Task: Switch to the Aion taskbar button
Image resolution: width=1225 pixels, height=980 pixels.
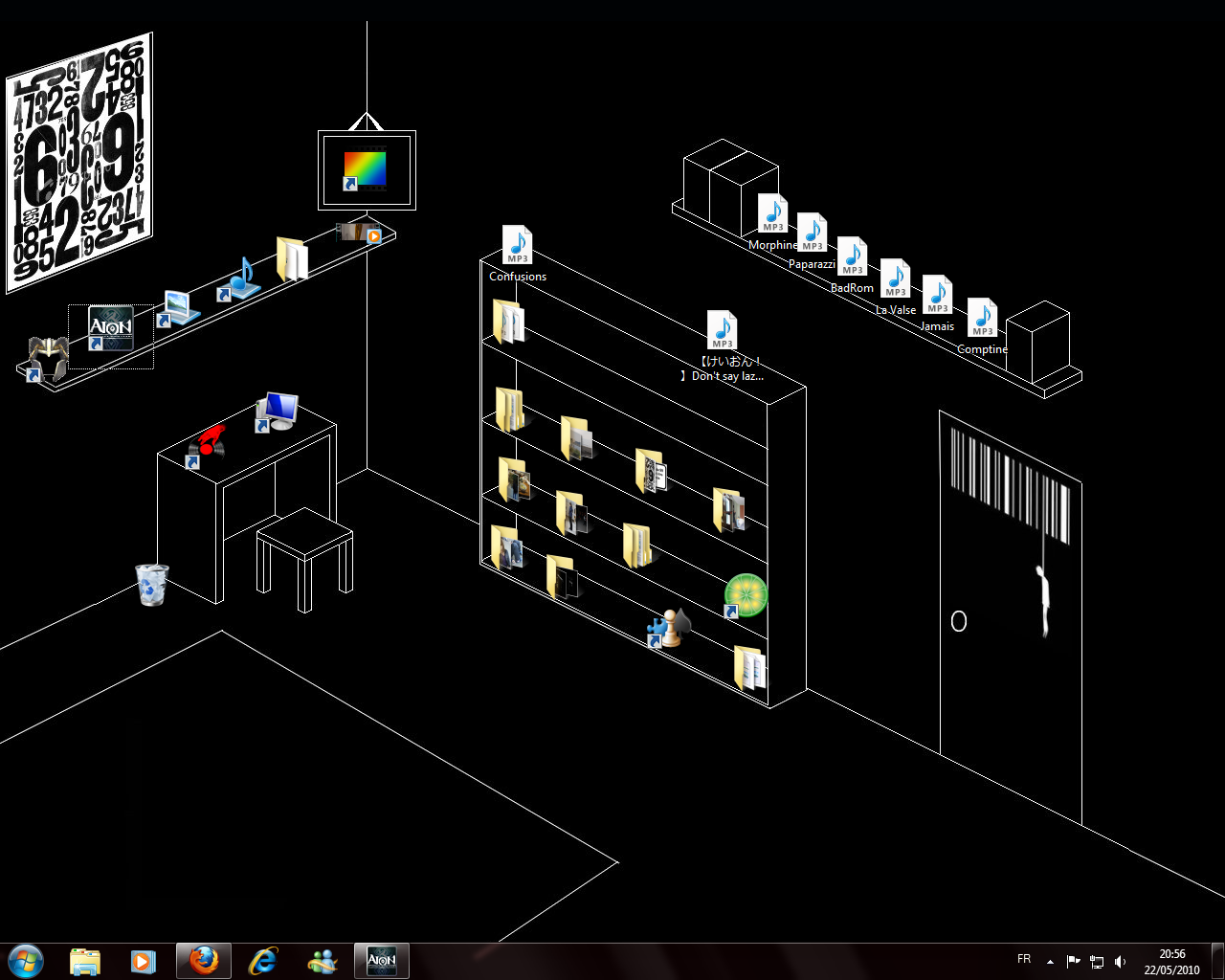Action: click(x=382, y=961)
